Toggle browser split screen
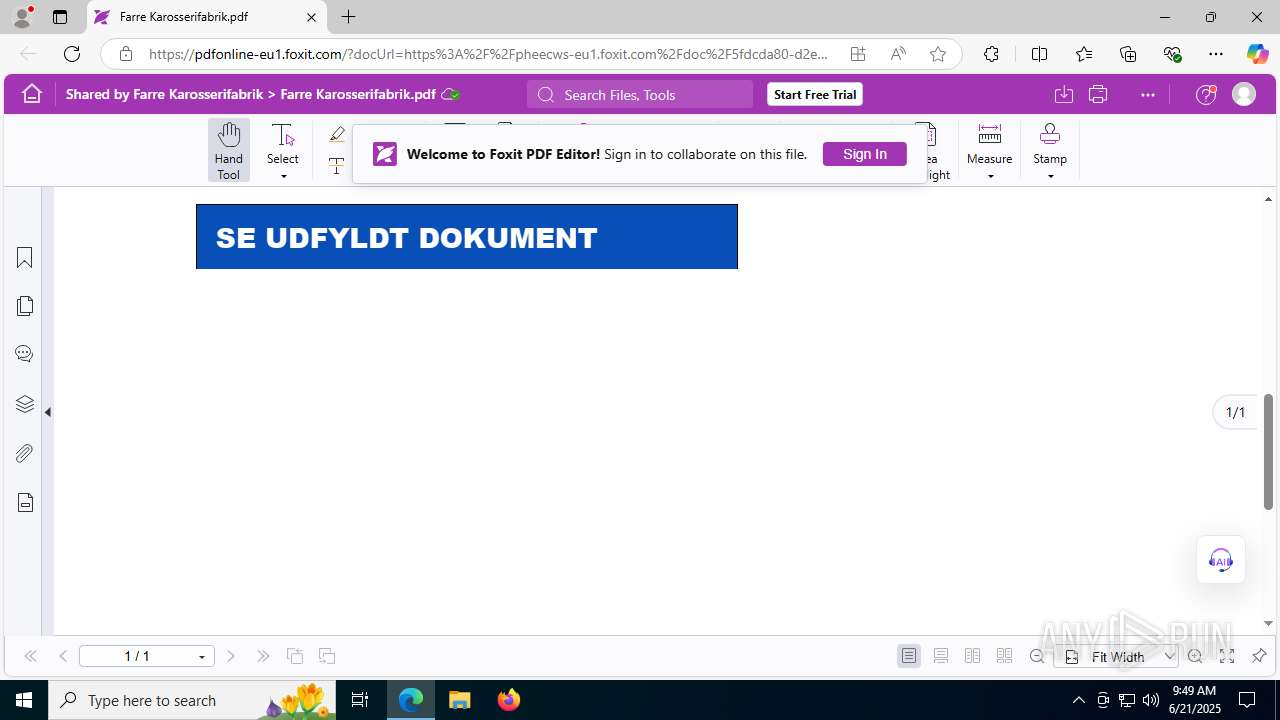Image resolution: width=1280 pixels, height=720 pixels. pos(1039,54)
